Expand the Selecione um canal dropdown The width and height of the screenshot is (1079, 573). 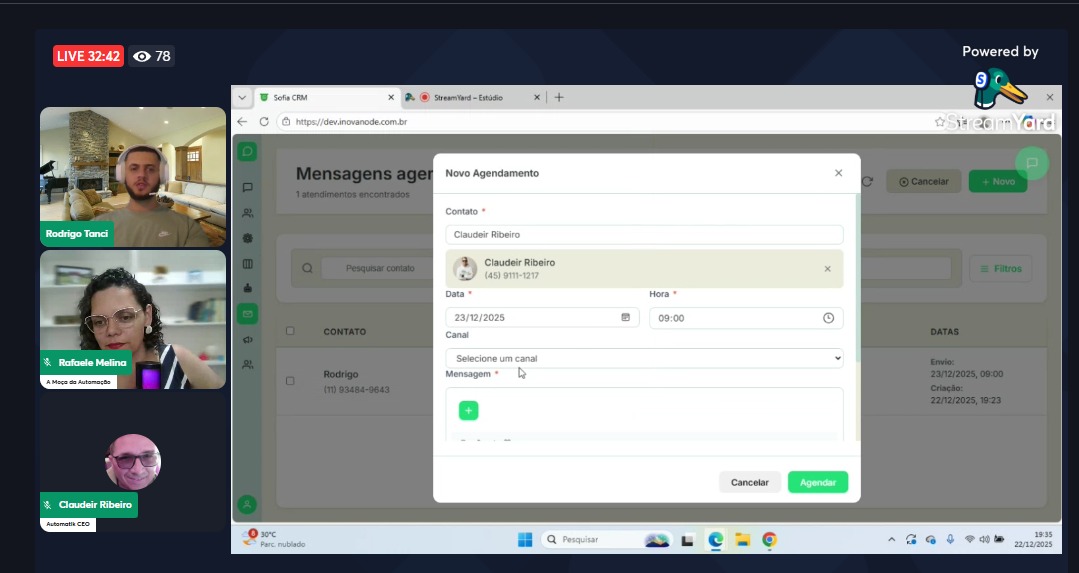pos(644,358)
